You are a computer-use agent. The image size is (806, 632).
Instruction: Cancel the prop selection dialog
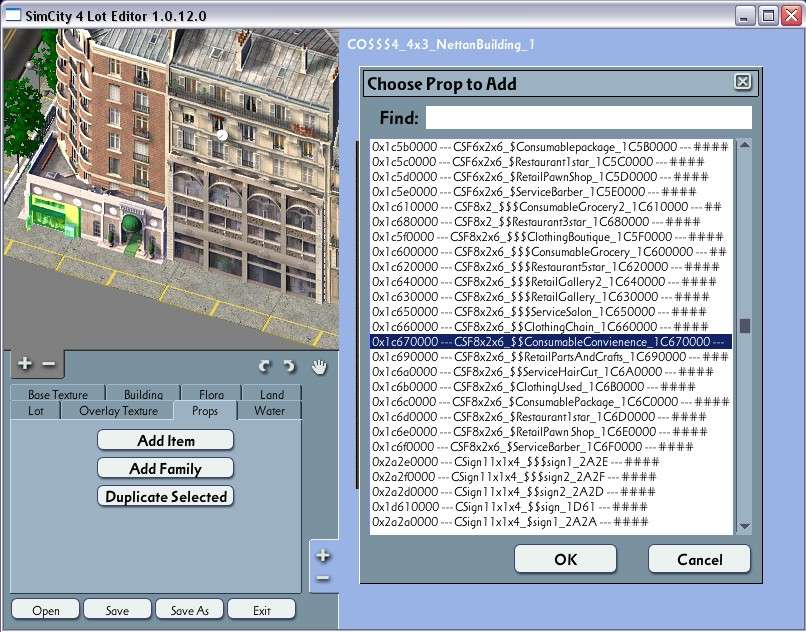700,559
